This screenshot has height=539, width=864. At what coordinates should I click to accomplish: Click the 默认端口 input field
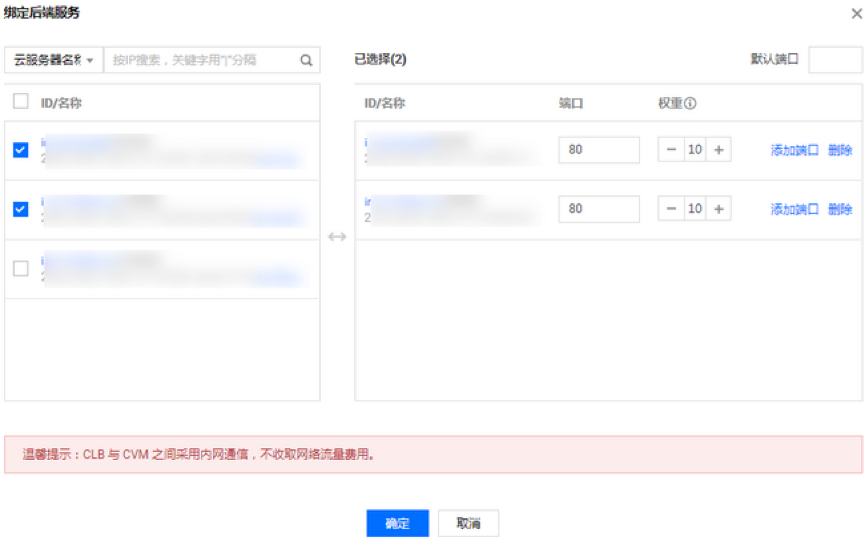835,60
